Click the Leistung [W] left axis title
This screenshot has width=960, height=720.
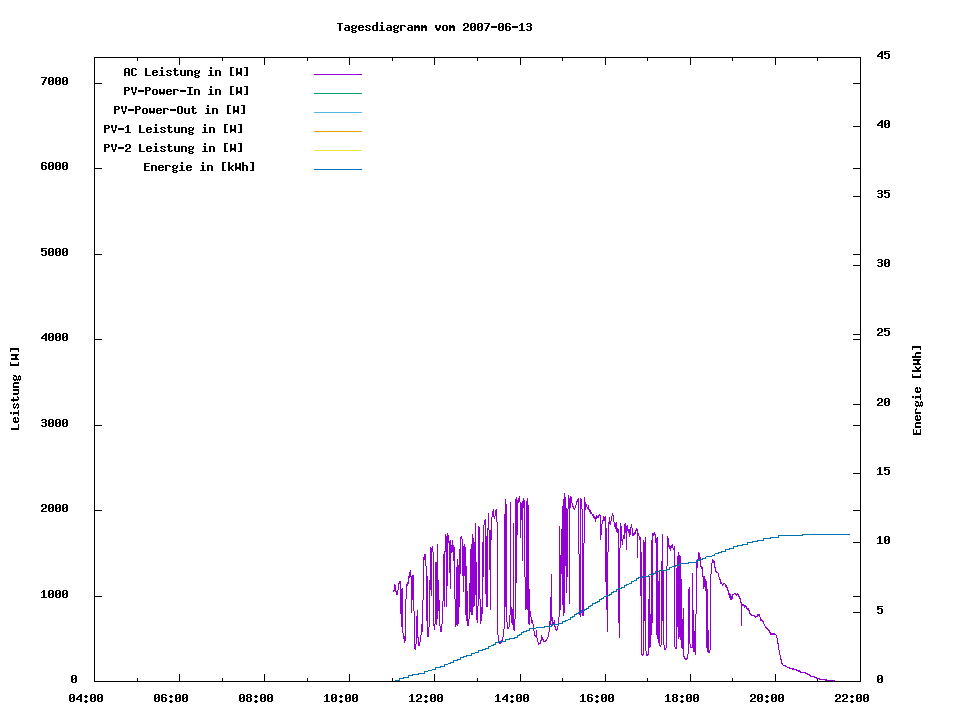point(16,389)
